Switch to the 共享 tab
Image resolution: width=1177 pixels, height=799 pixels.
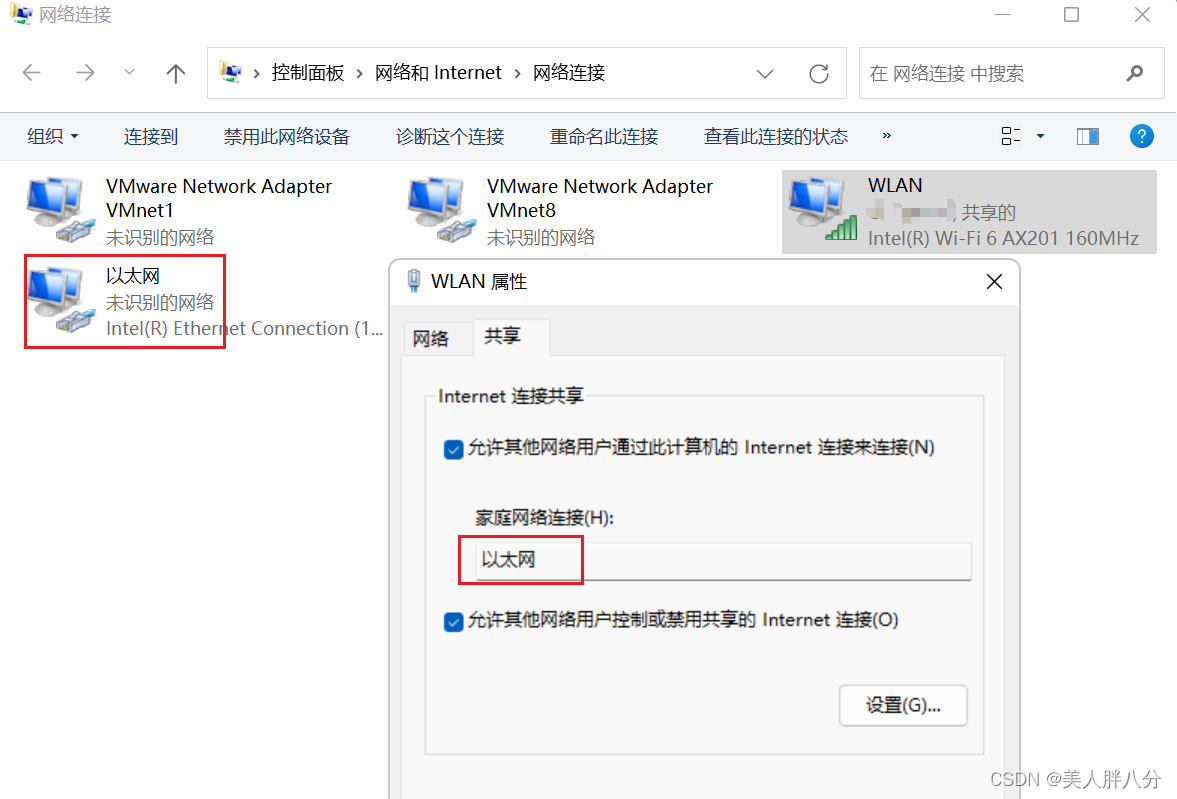point(502,336)
